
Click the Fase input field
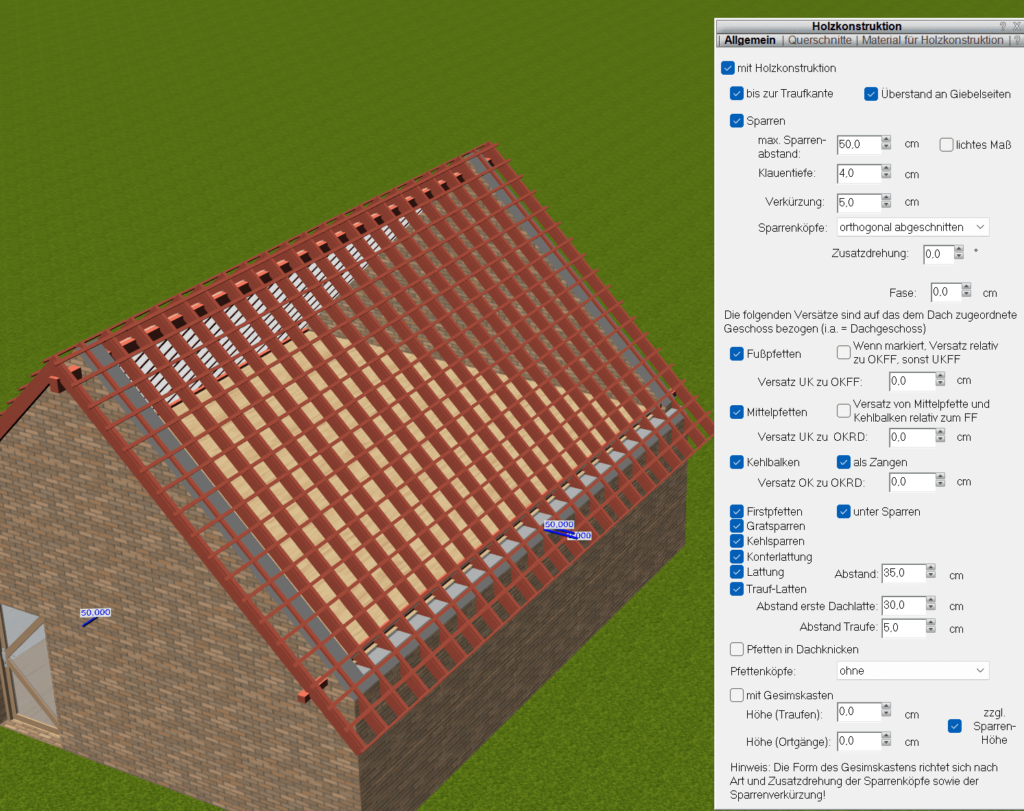pos(945,292)
